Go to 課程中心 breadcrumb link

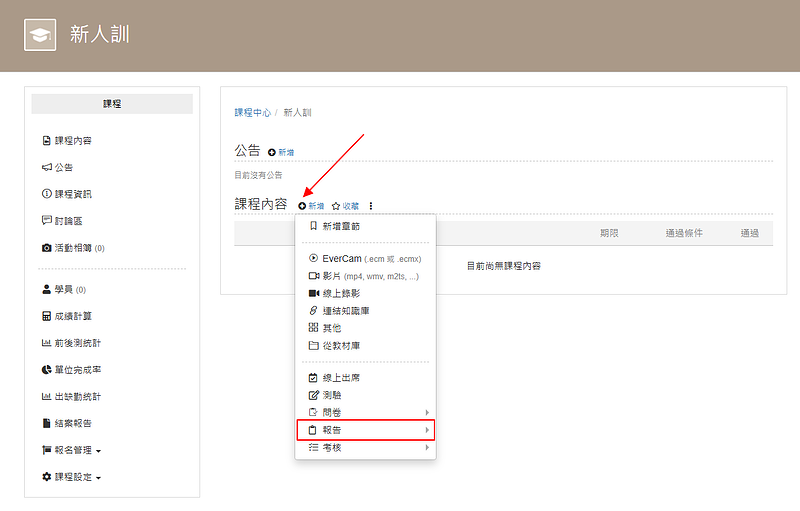(253, 113)
